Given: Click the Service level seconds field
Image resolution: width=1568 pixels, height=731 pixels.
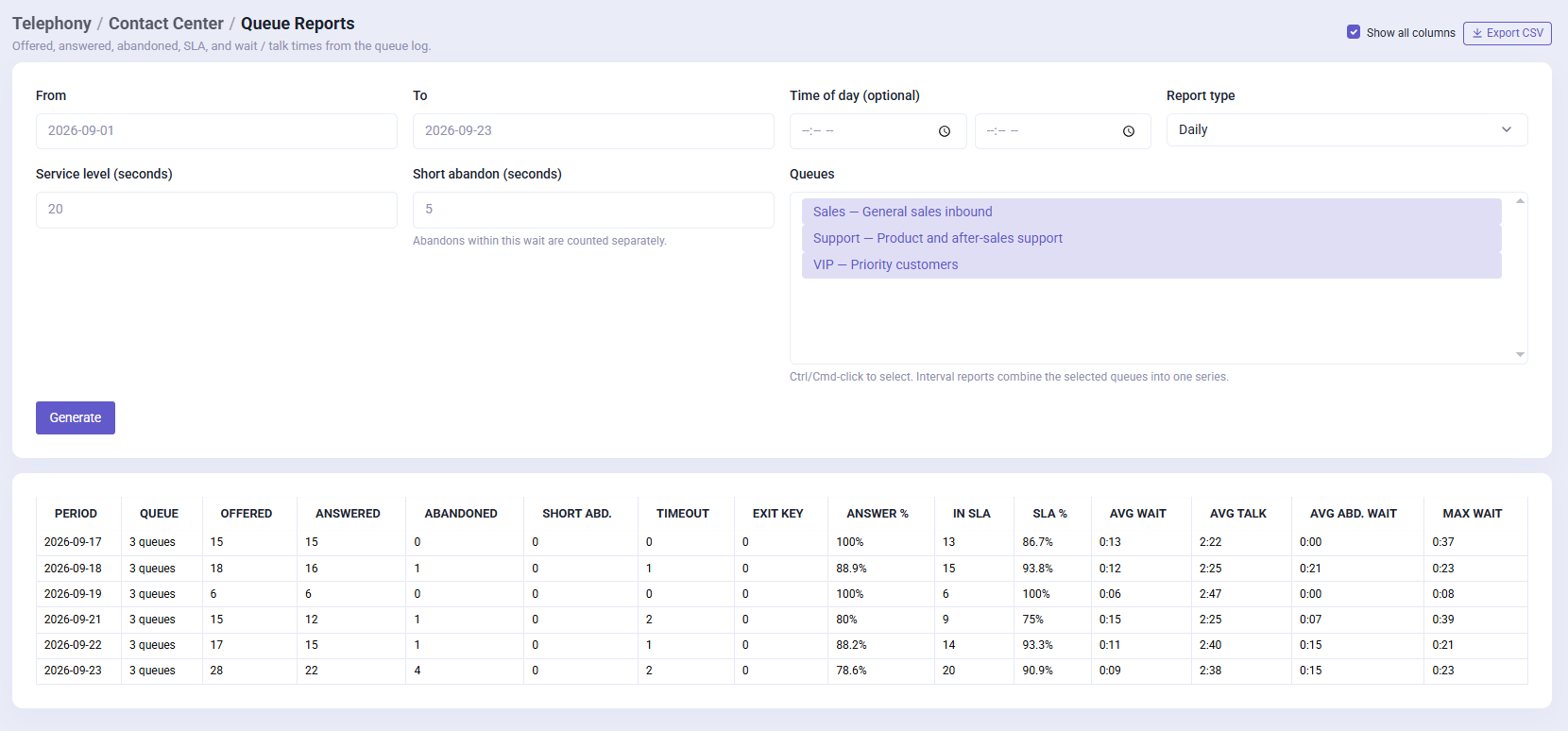Looking at the screenshot, I should point(216,210).
